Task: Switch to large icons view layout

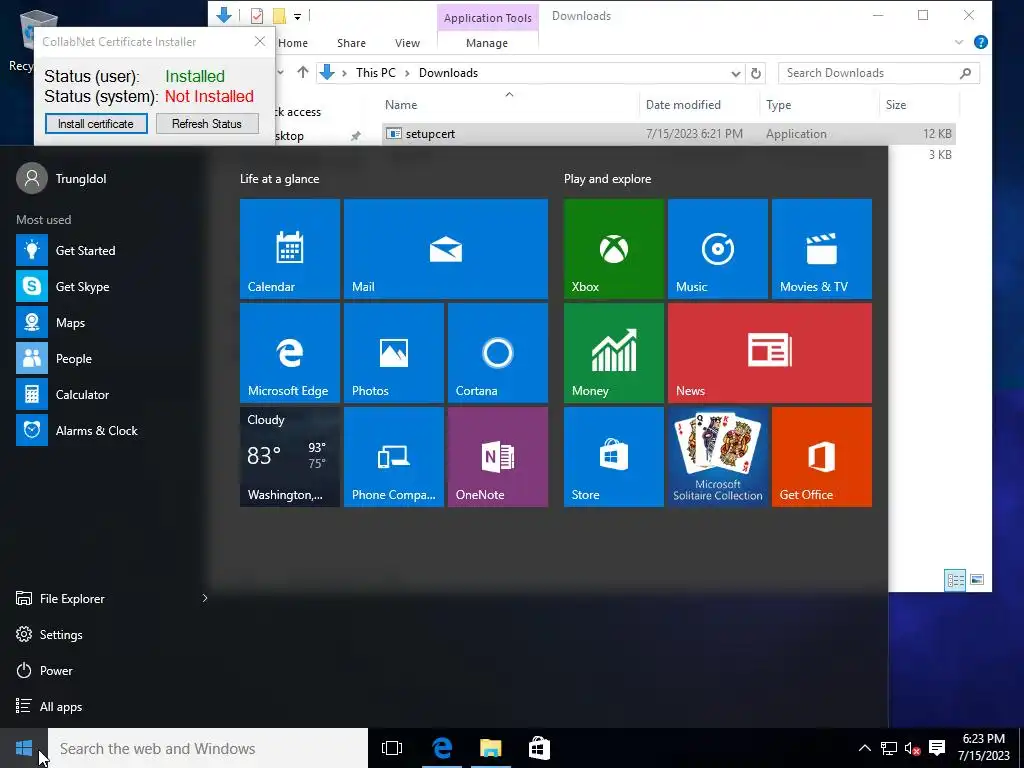Action: (977, 580)
